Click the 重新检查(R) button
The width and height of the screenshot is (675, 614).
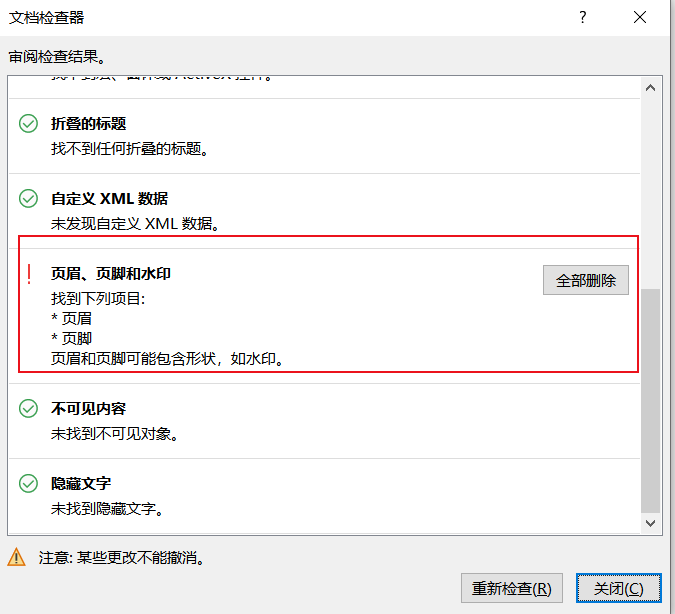point(511,588)
